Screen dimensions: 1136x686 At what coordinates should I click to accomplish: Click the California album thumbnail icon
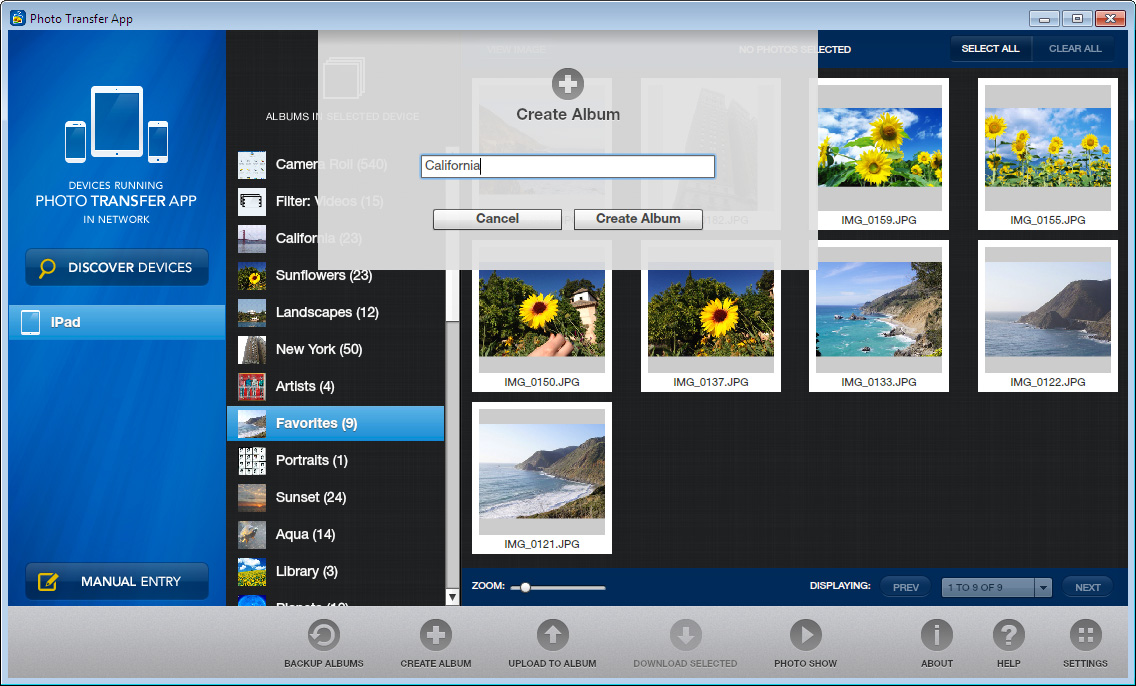252,239
